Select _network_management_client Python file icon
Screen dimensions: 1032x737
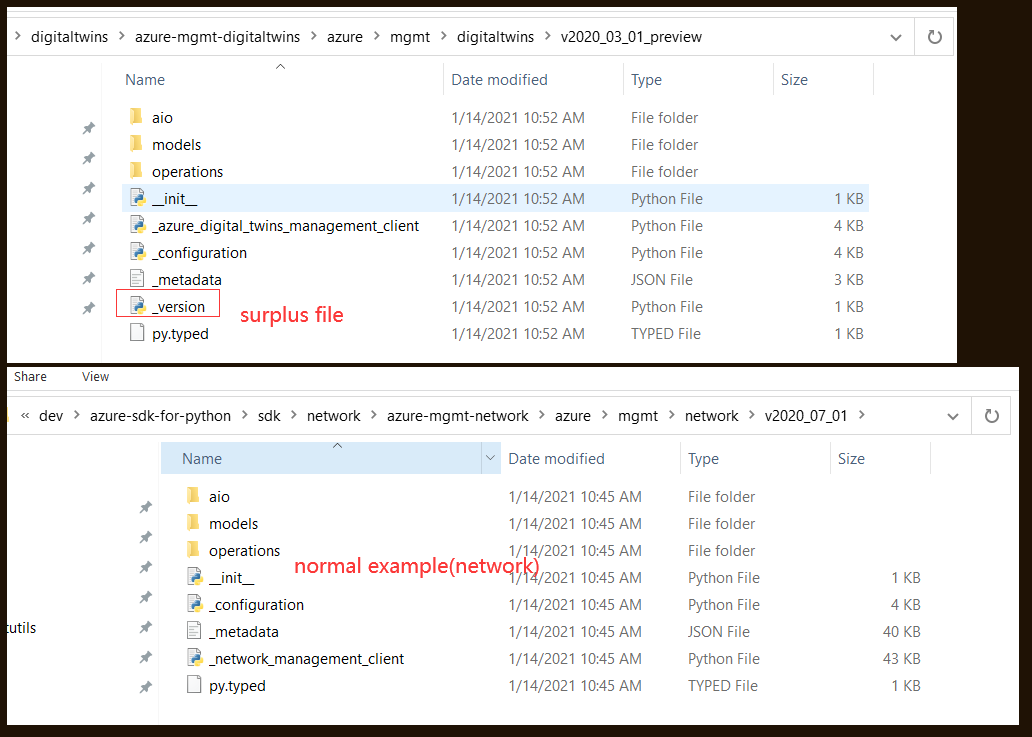[195, 658]
